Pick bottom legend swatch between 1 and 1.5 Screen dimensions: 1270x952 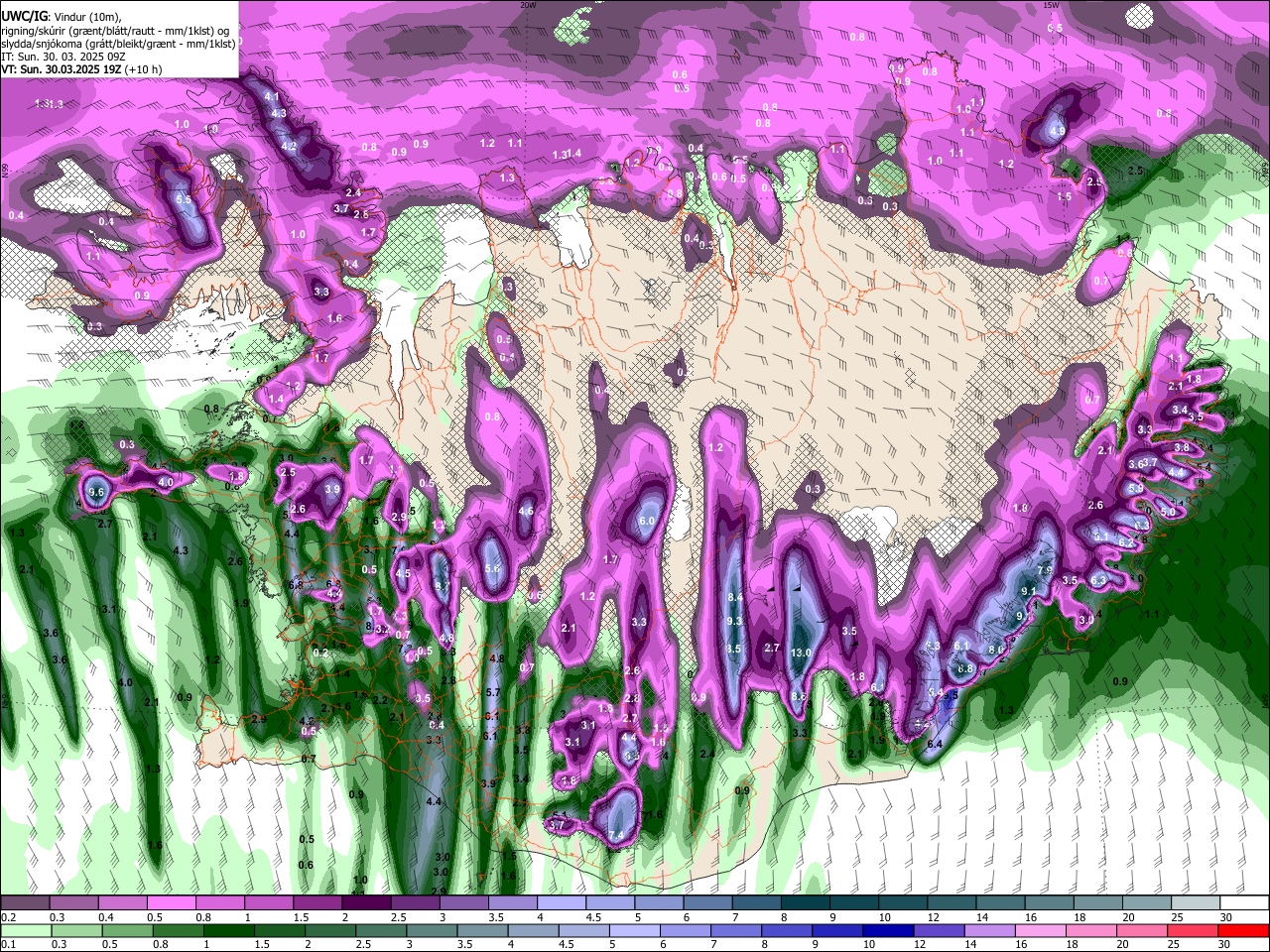pyautogui.click(x=229, y=931)
